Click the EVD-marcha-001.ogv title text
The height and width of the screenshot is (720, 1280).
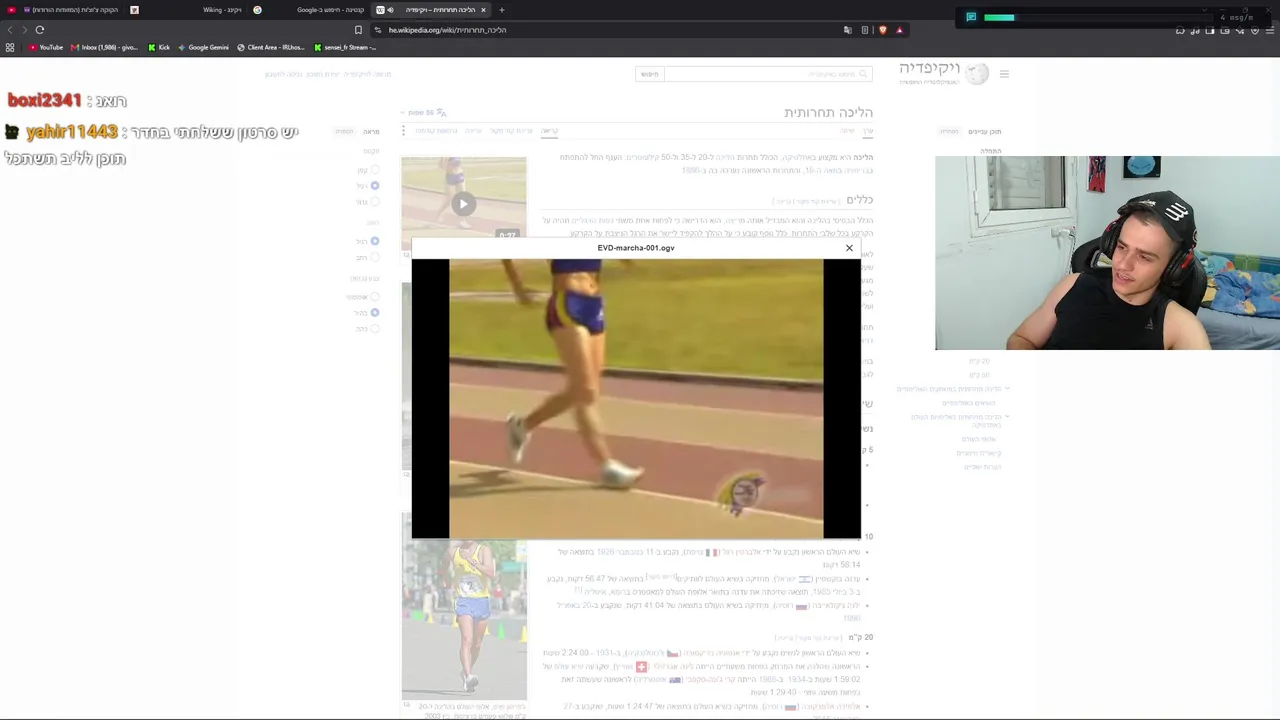tap(636, 248)
